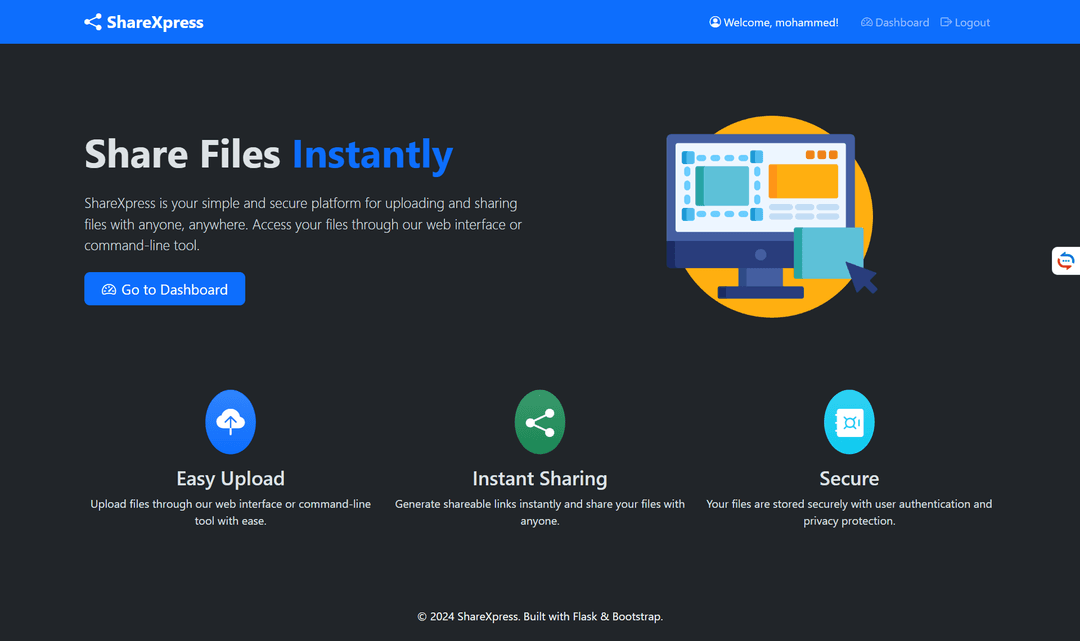Click the Instant Sharing heading
This screenshot has height=641, width=1080.
(x=539, y=478)
